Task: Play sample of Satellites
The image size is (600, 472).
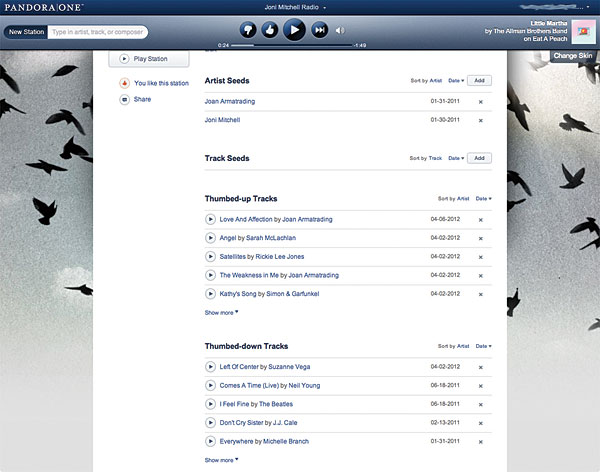Action: point(210,256)
